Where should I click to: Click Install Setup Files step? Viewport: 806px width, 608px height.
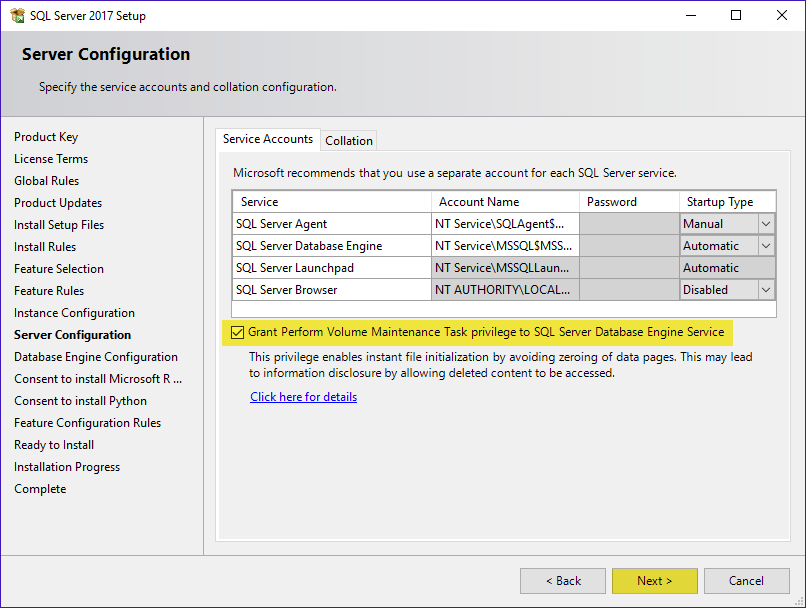[x=59, y=225]
